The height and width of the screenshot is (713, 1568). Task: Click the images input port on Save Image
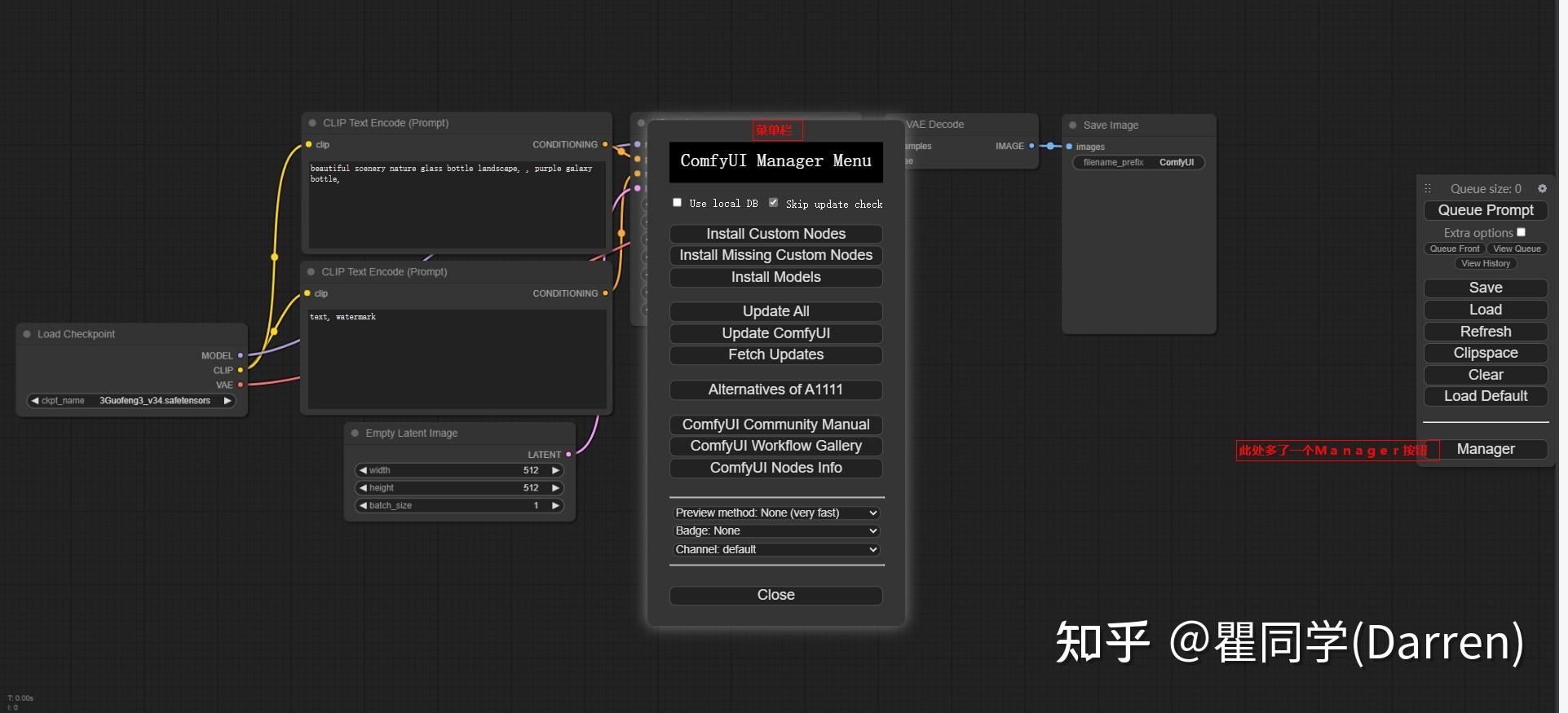click(x=1069, y=147)
